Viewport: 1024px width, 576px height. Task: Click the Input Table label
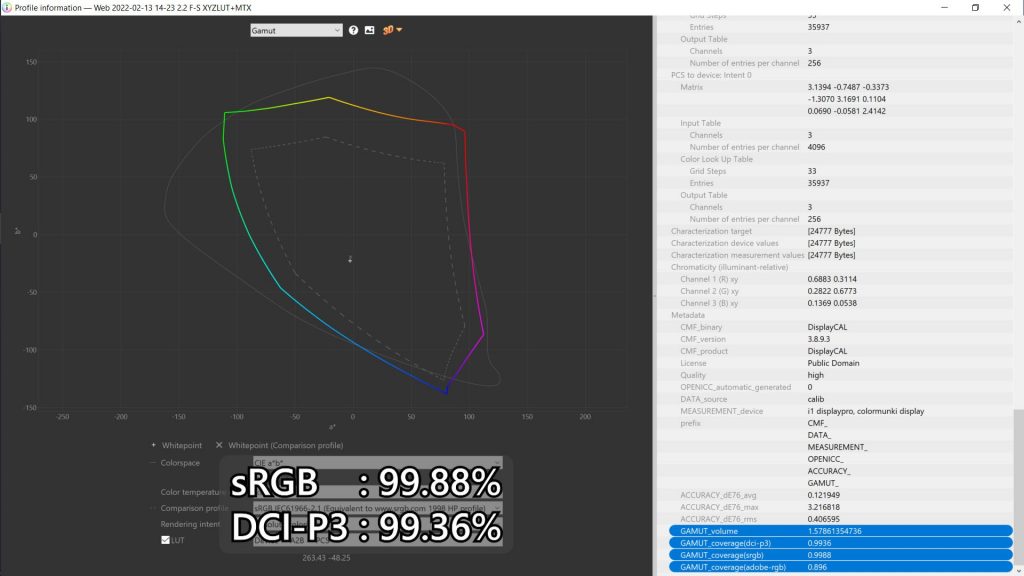click(700, 123)
